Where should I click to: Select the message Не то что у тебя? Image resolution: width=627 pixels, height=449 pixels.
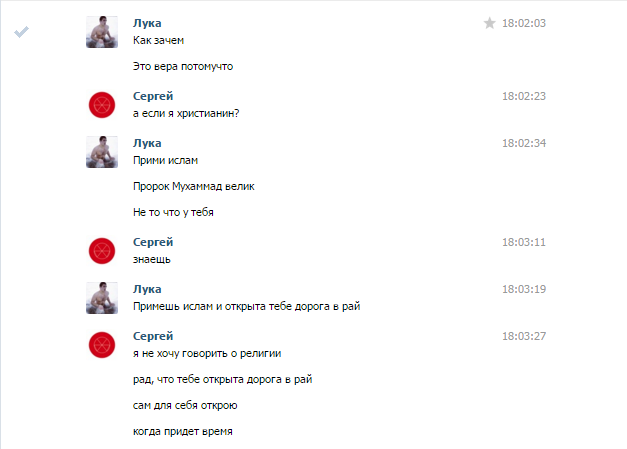pos(173,212)
